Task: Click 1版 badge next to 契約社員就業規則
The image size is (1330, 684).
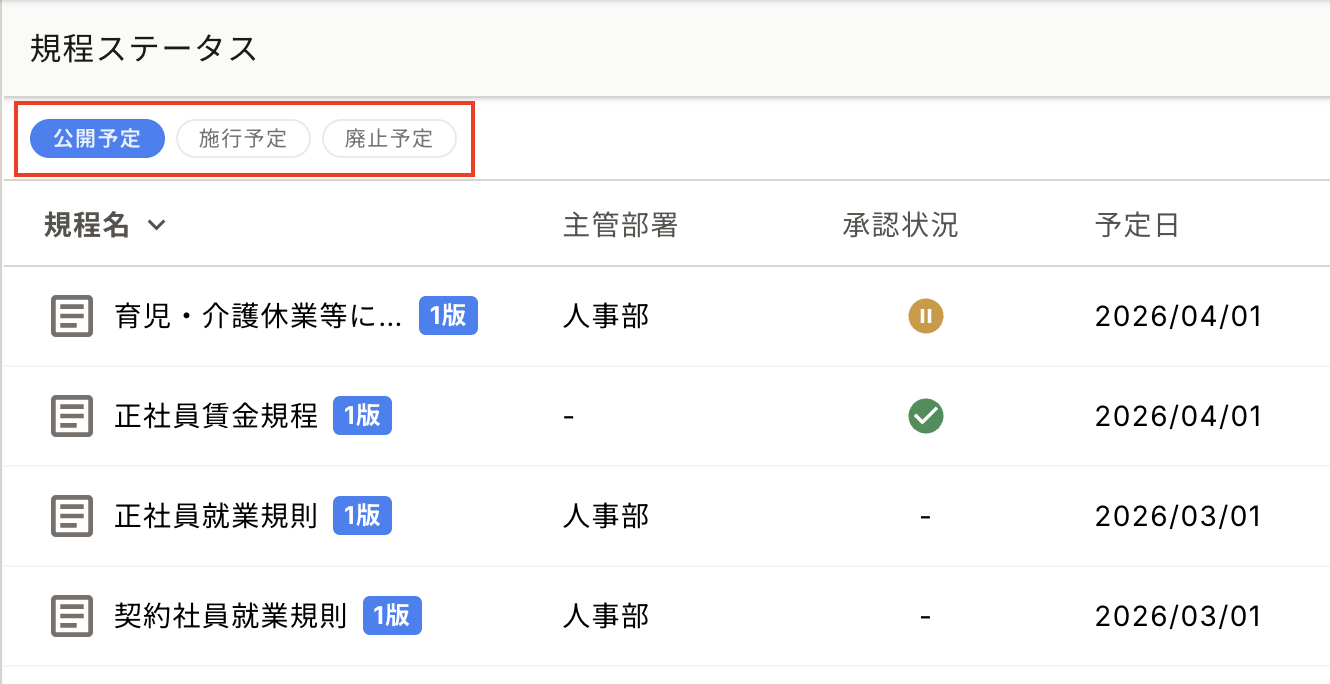Action: 392,616
